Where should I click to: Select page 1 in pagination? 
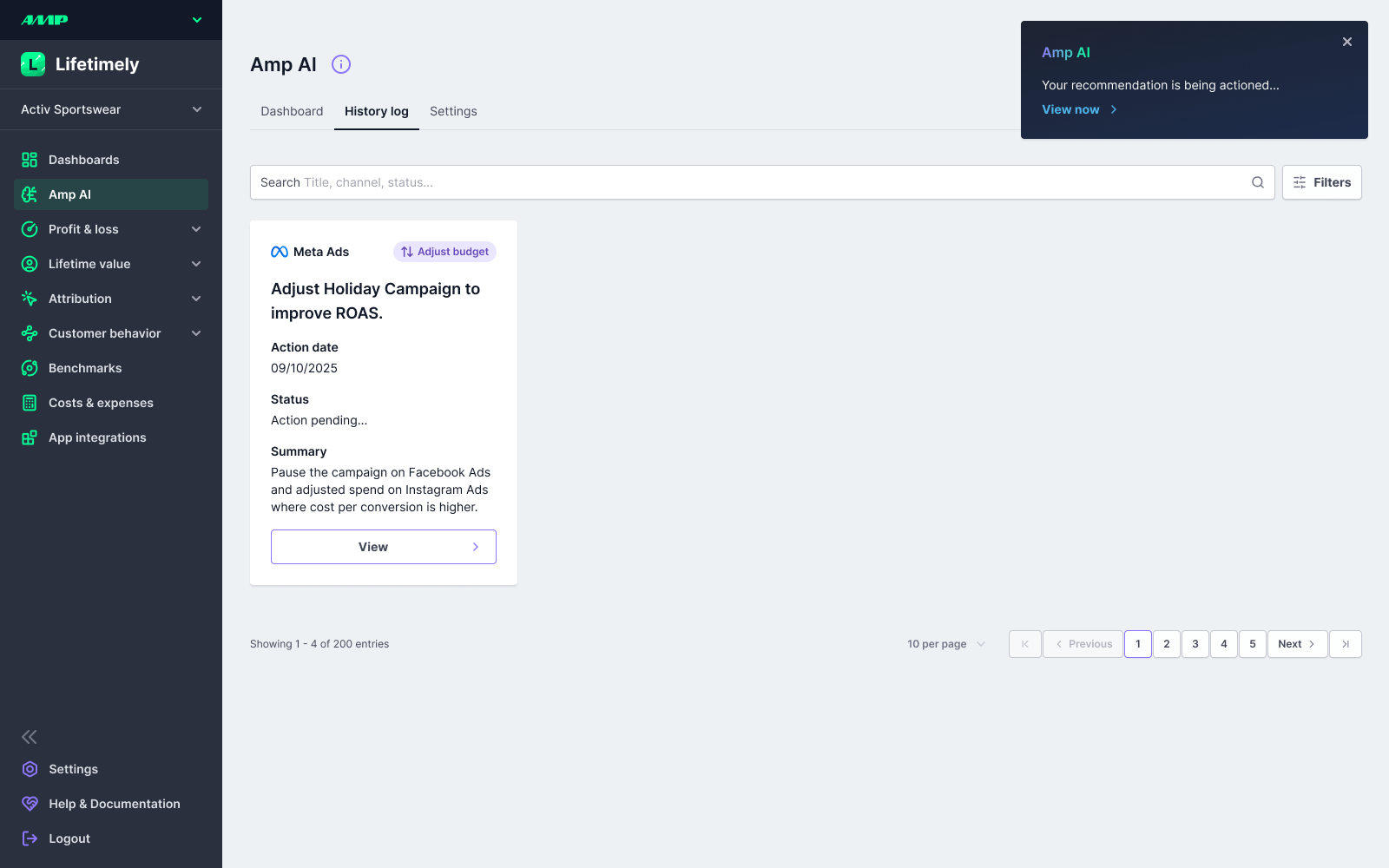coord(1138,644)
